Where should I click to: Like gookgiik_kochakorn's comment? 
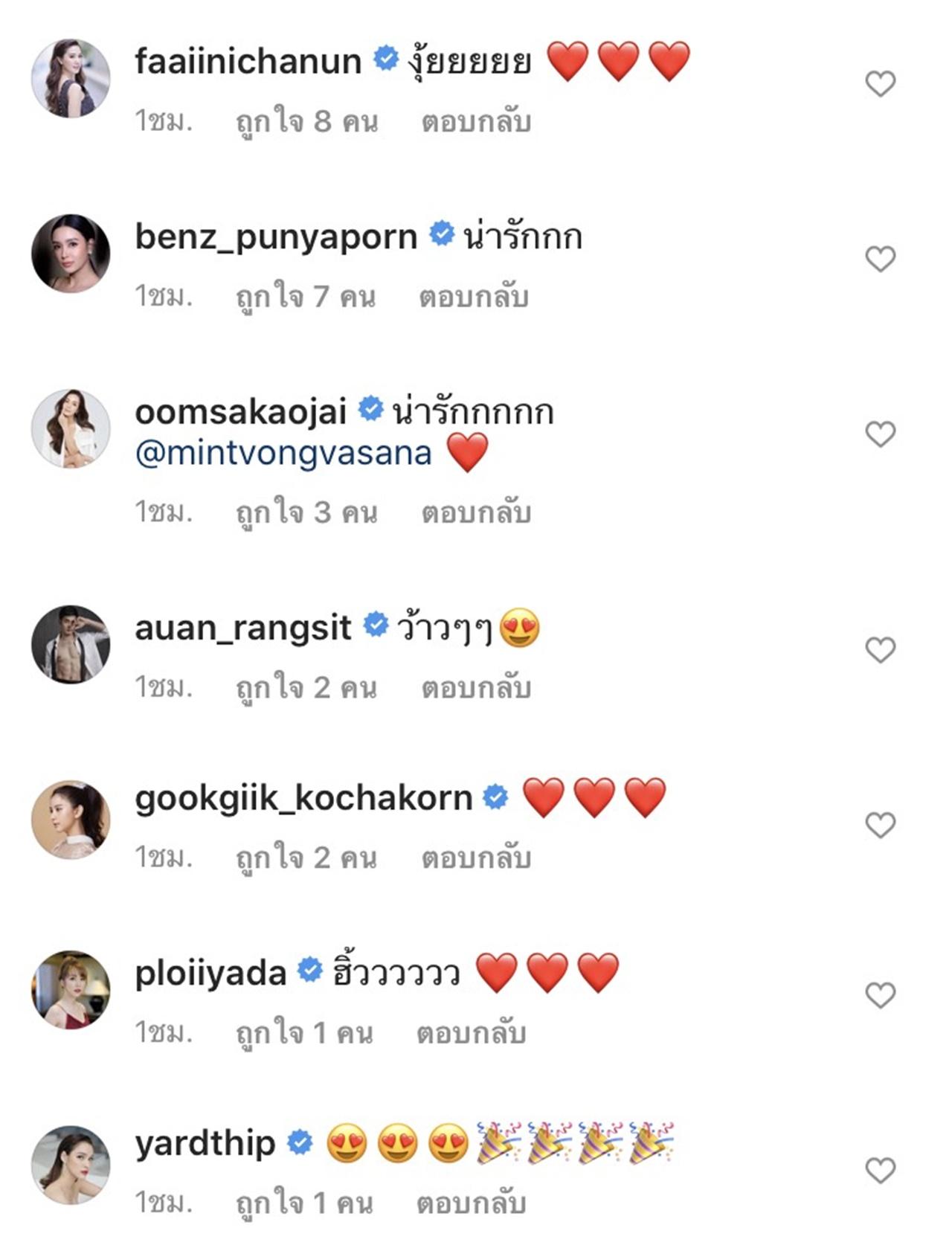(x=880, y=825)
